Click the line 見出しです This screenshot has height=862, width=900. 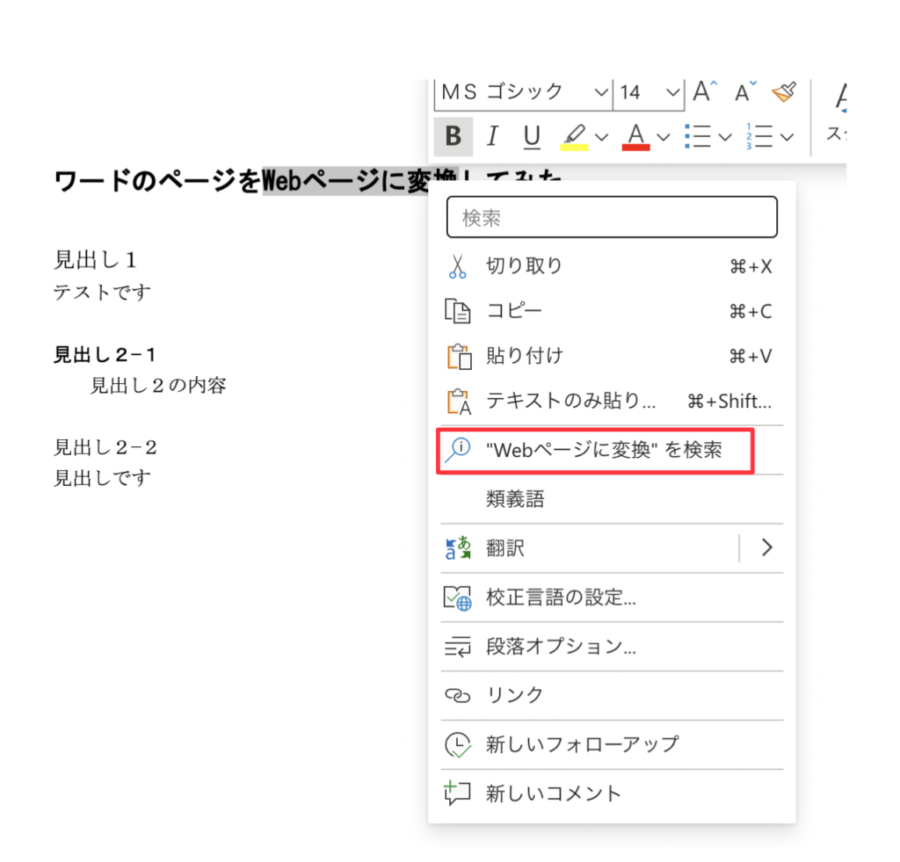point(102,478)
